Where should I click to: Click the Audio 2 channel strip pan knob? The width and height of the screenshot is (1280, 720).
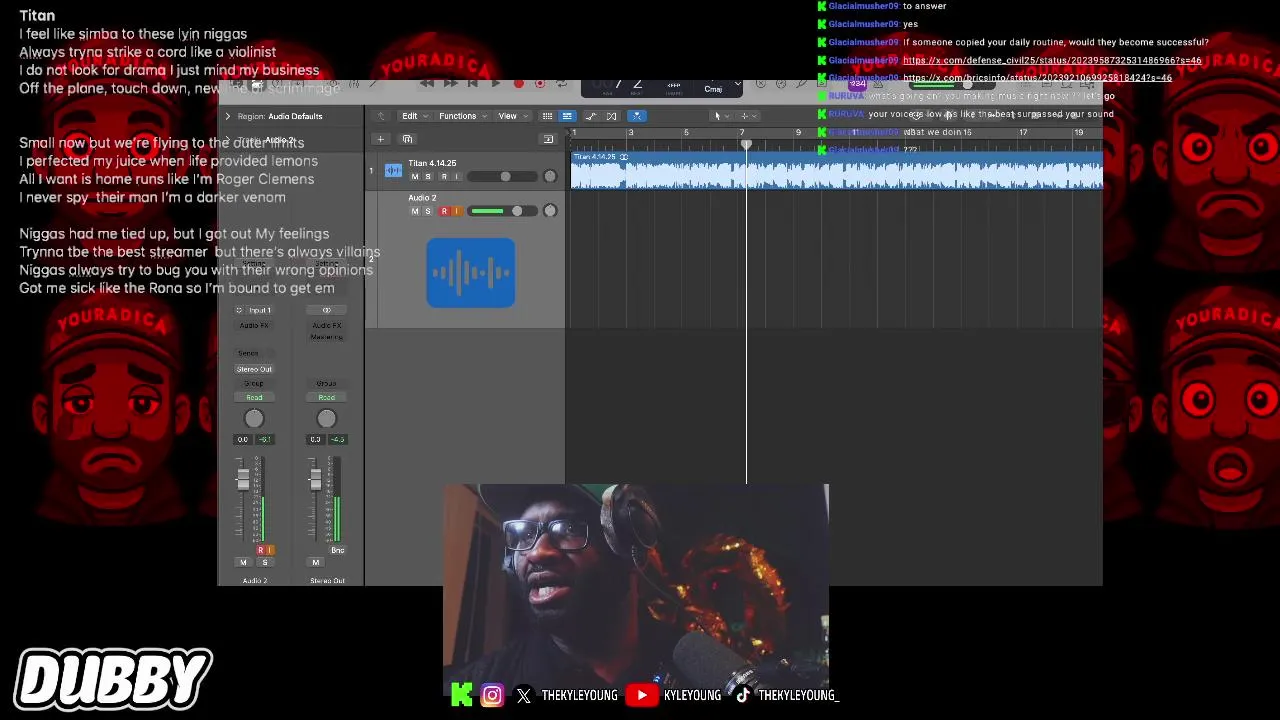coord(254,418)
